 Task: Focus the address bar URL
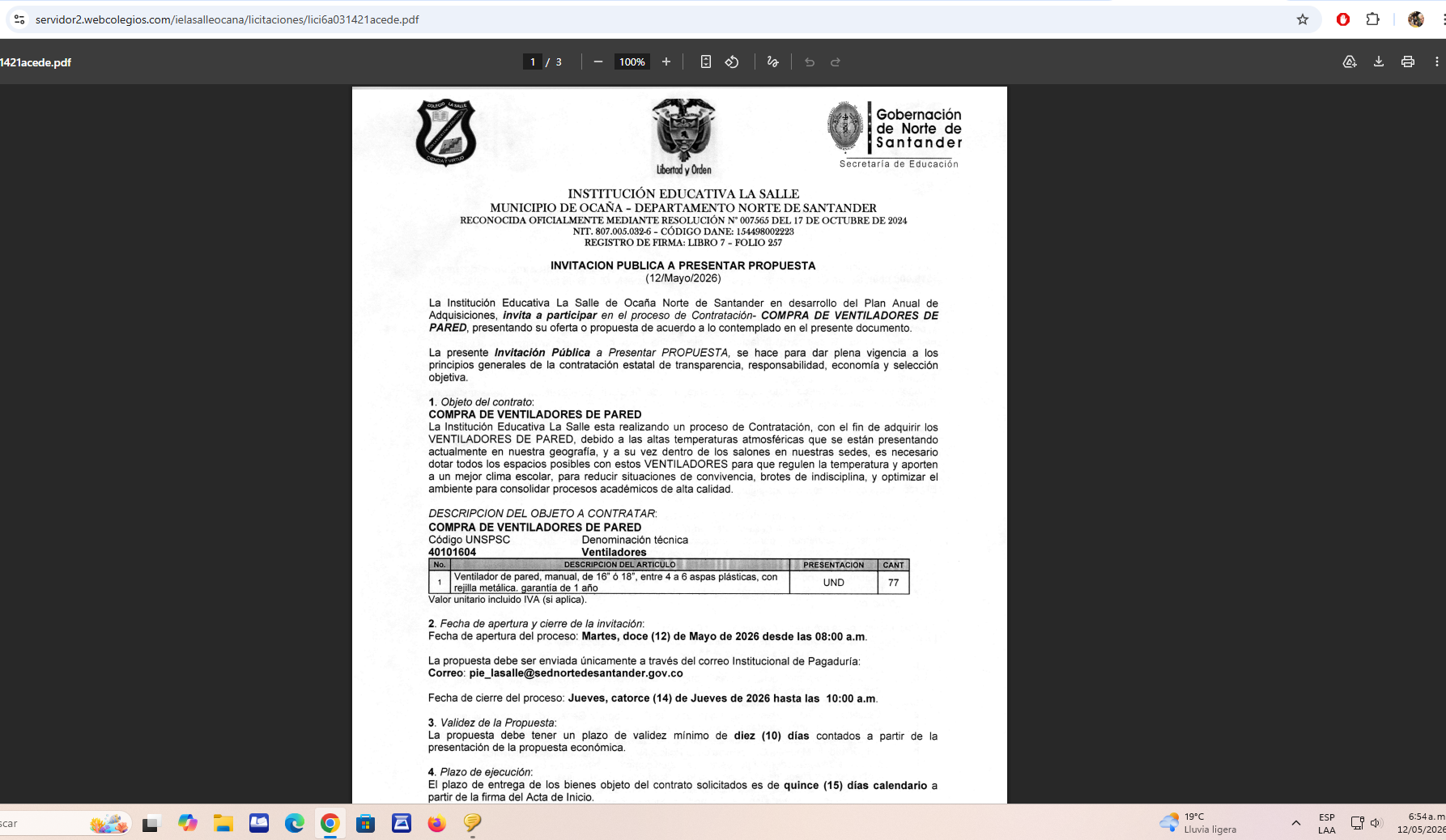227,19
